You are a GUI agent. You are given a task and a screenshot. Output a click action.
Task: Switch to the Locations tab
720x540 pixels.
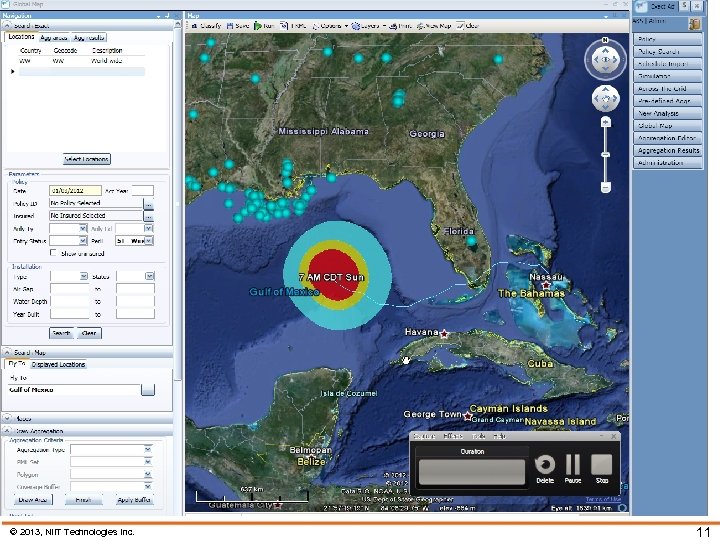pos(21,37)
